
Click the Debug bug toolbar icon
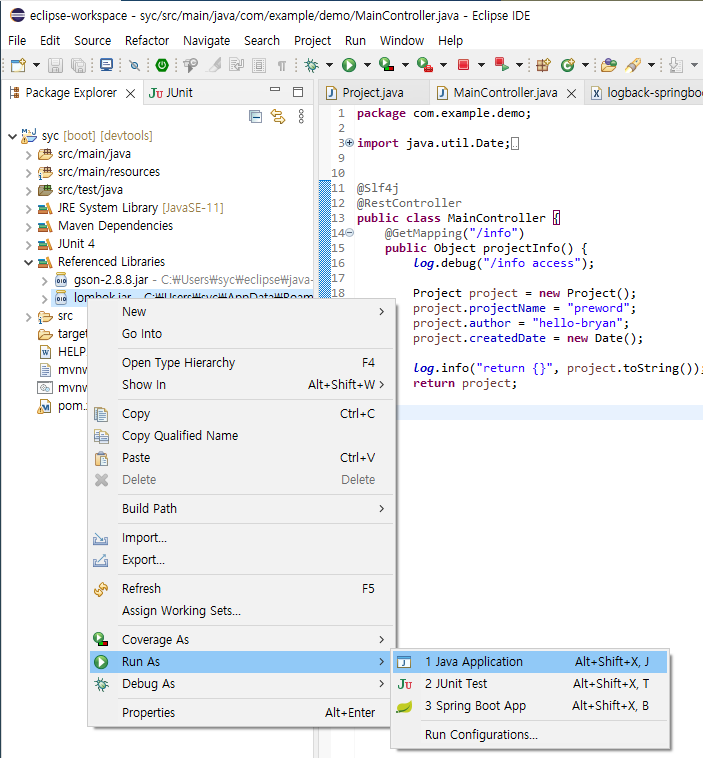coord(312,65)
